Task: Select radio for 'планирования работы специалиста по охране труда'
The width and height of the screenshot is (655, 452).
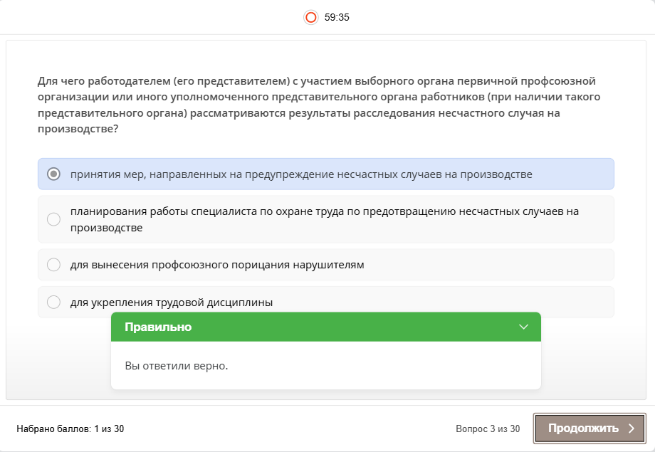Action: coord(53,219)
